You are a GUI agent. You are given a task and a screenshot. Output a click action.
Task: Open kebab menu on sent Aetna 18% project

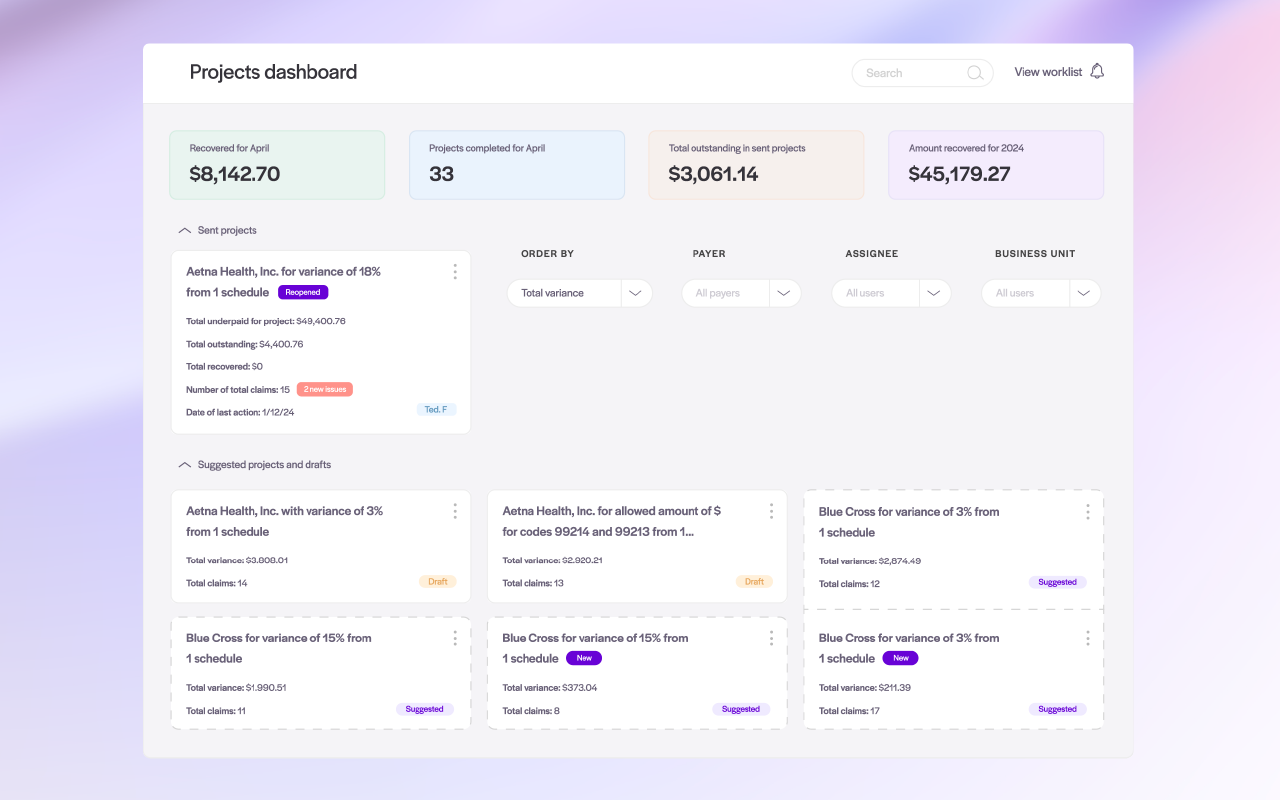click(x=455, y=272)
